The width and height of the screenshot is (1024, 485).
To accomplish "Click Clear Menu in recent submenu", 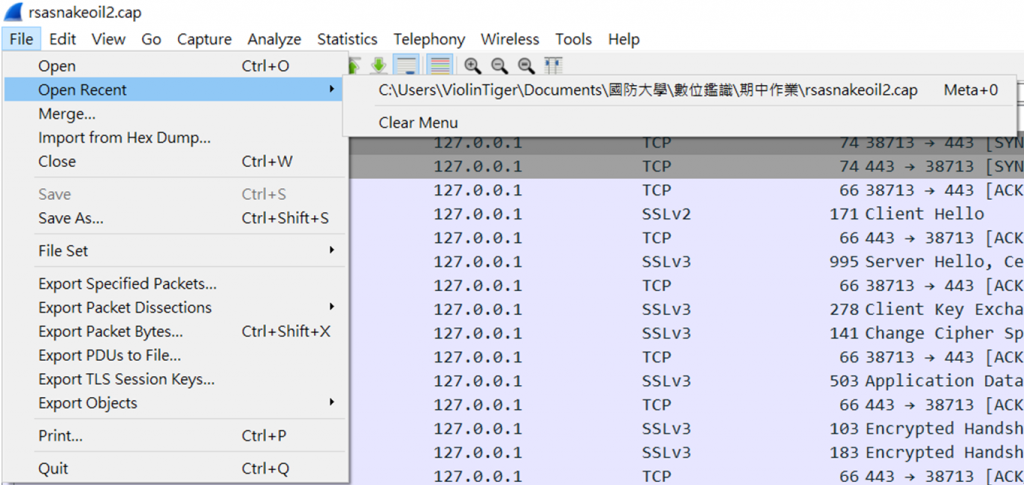I will point(679,123).
